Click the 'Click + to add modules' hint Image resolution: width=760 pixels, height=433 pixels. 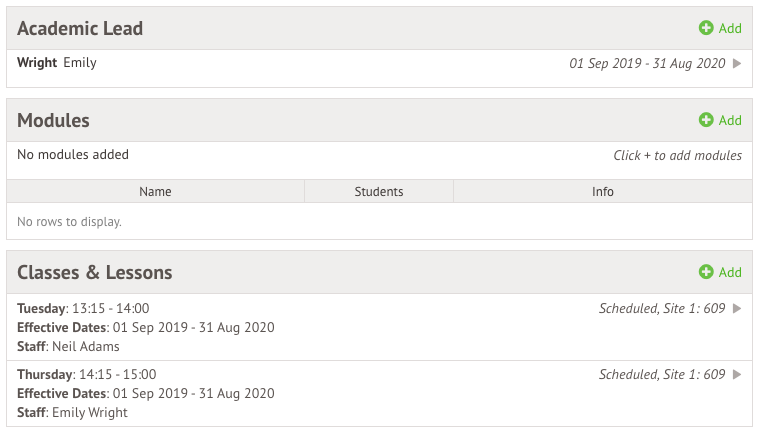pyautogui.click(x=677, y=155)
